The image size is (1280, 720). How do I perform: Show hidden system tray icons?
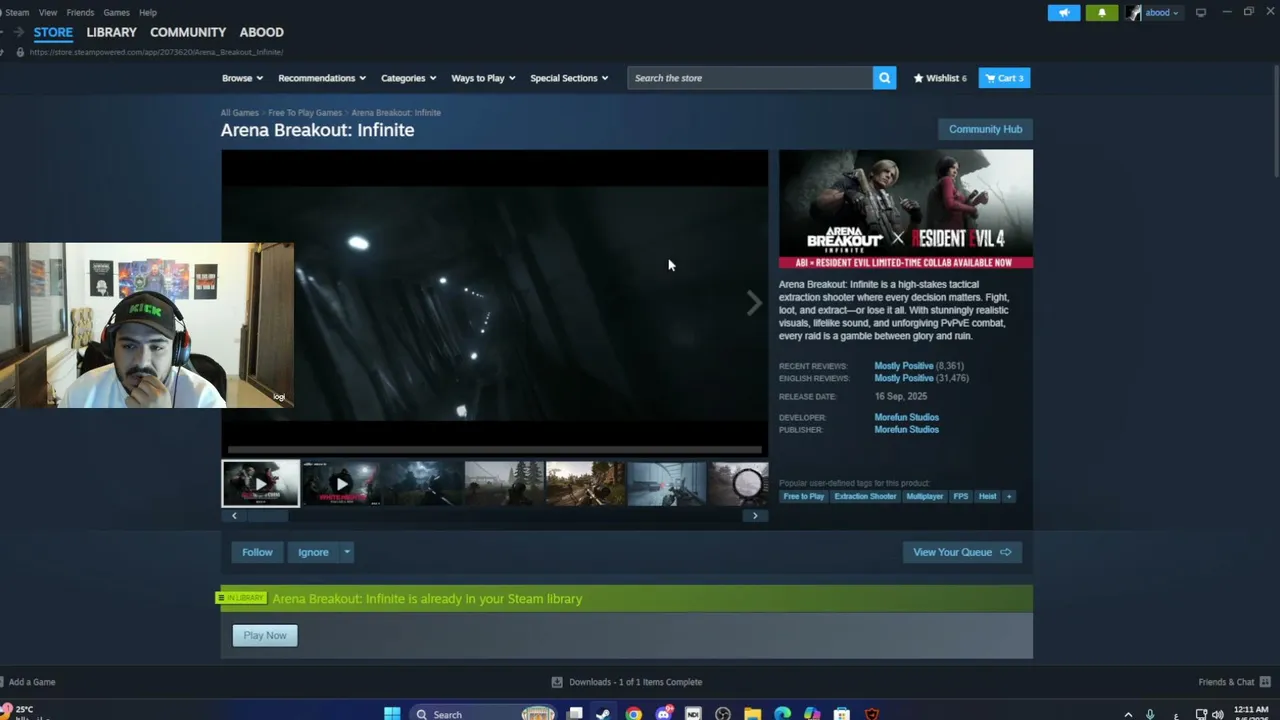[x=1128, y=714]
